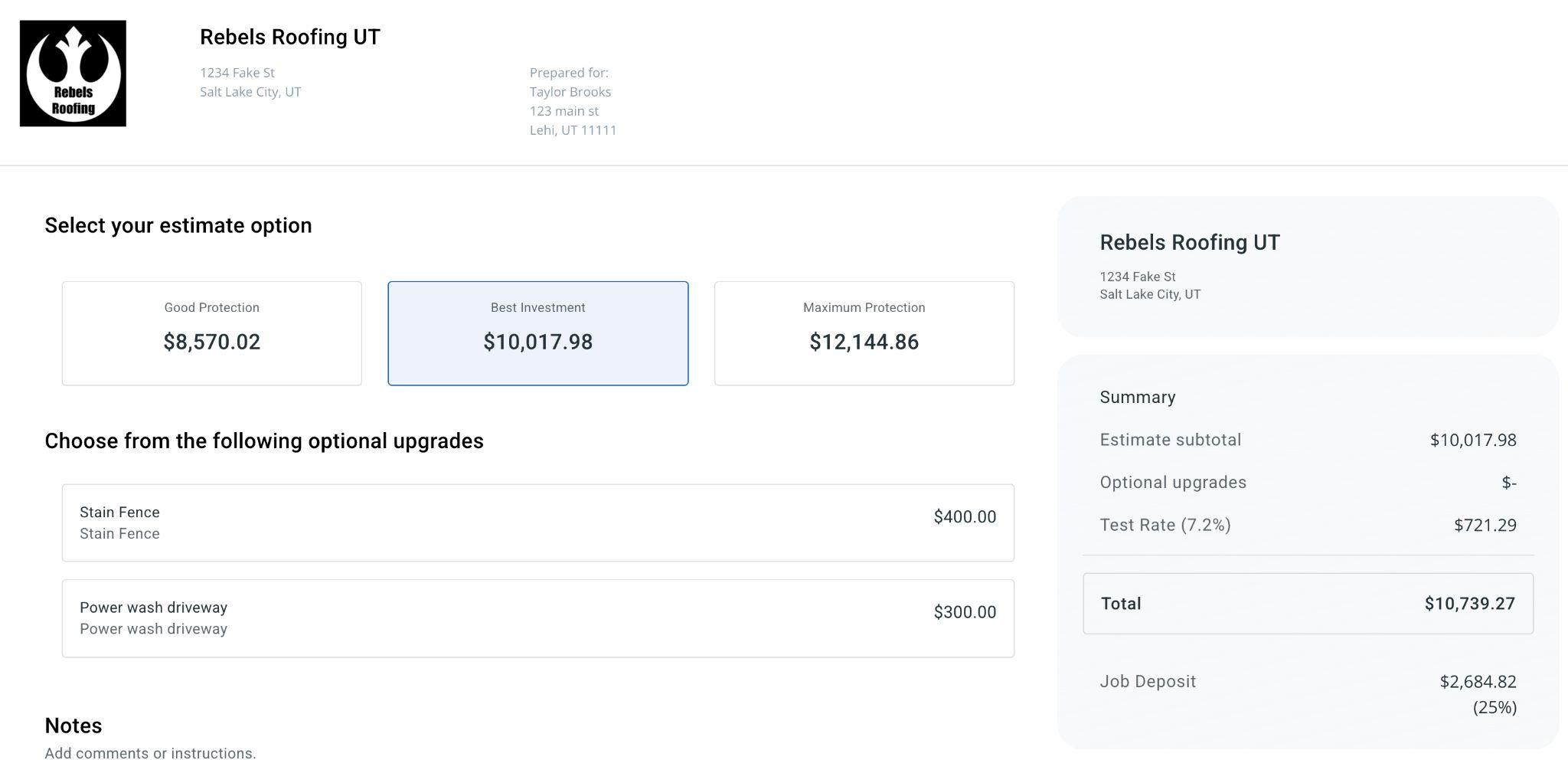Click the Optional upgrades summary row
The height and width of the screenshot is (760, 1568).
(x=1308, y=483)
